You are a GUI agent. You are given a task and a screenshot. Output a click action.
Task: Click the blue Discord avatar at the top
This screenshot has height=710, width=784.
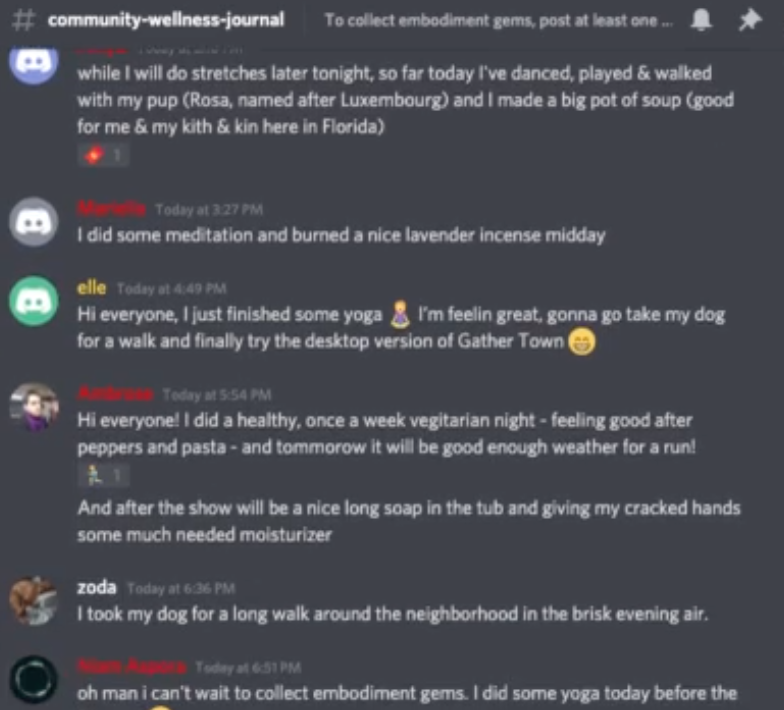(34, 64)
